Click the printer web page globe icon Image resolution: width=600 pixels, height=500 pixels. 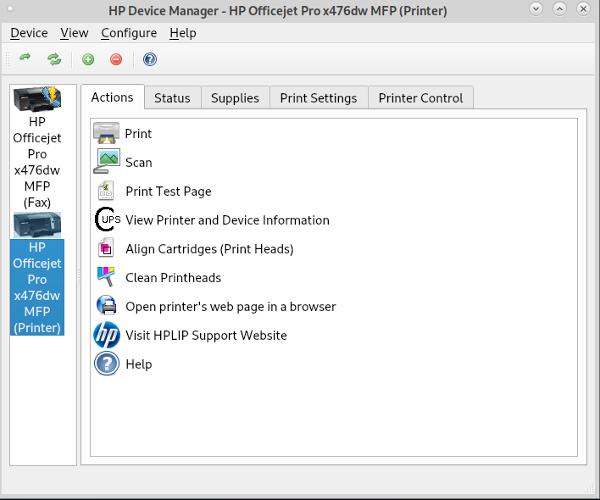[x=106, y=306]
